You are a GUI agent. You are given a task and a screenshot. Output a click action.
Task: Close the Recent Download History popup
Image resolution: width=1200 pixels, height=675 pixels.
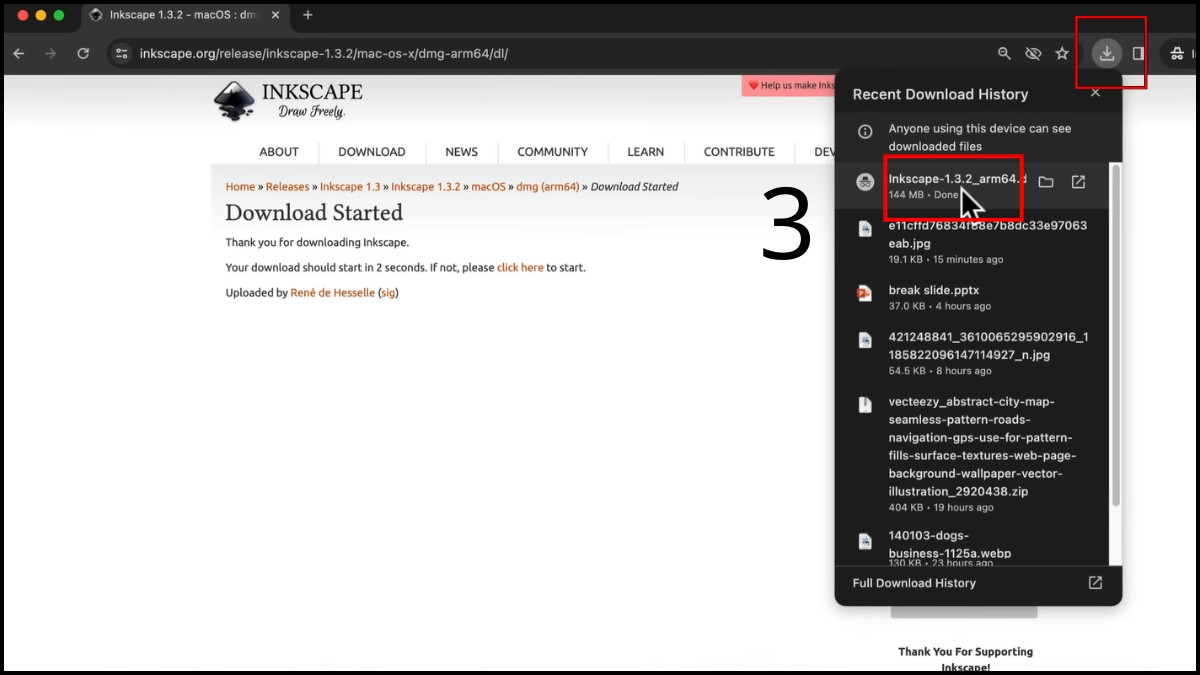coord(1095,93)
